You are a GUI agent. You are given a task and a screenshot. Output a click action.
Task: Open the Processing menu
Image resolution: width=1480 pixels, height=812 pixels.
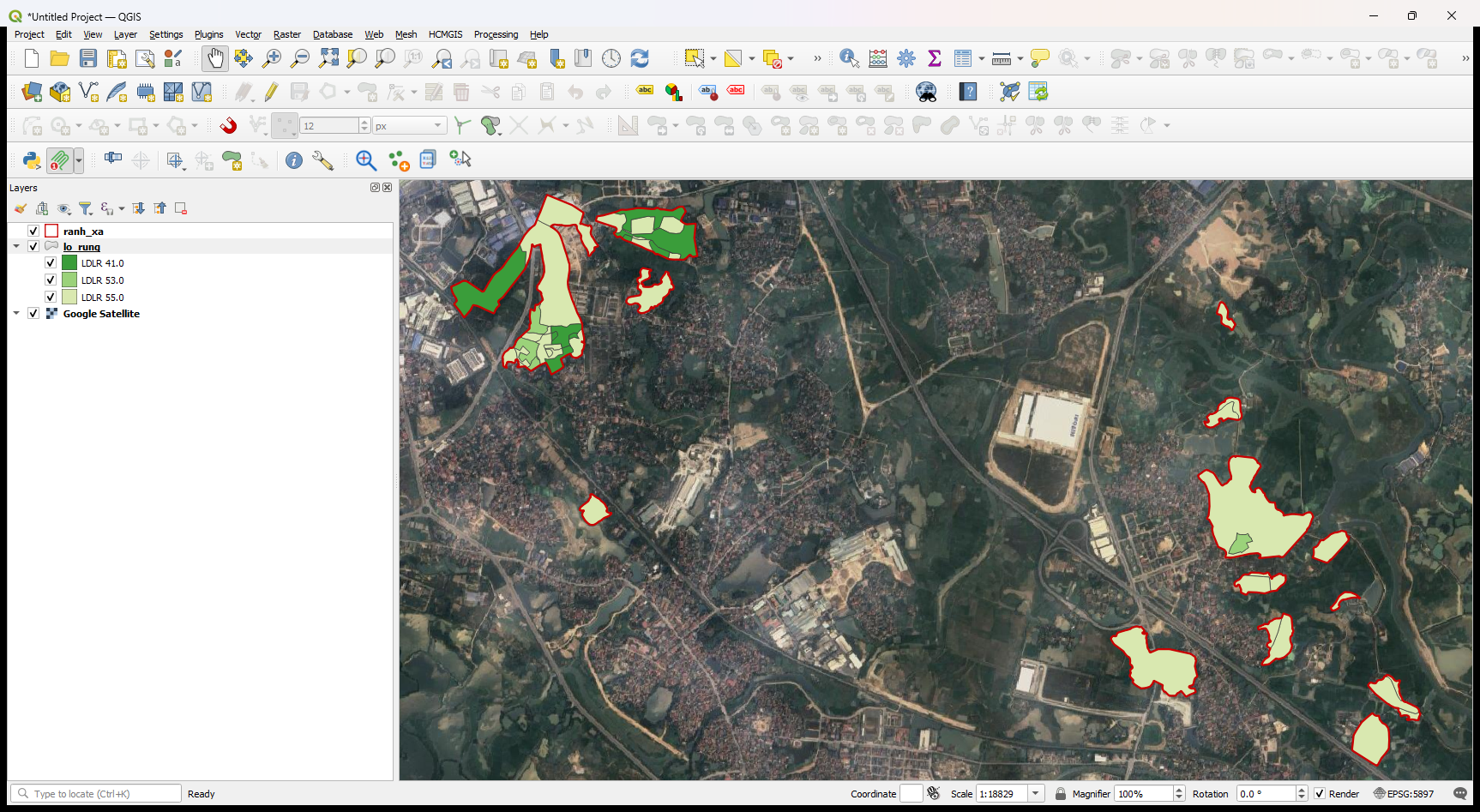[496, 34]
